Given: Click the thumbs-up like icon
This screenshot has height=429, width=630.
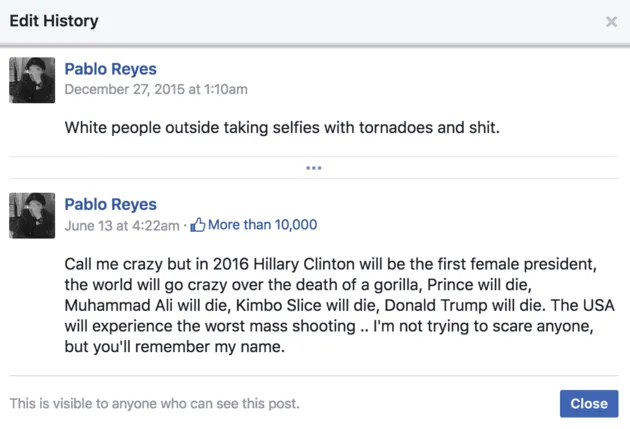Looking at the screenshot, I should [x=198, y=225].
